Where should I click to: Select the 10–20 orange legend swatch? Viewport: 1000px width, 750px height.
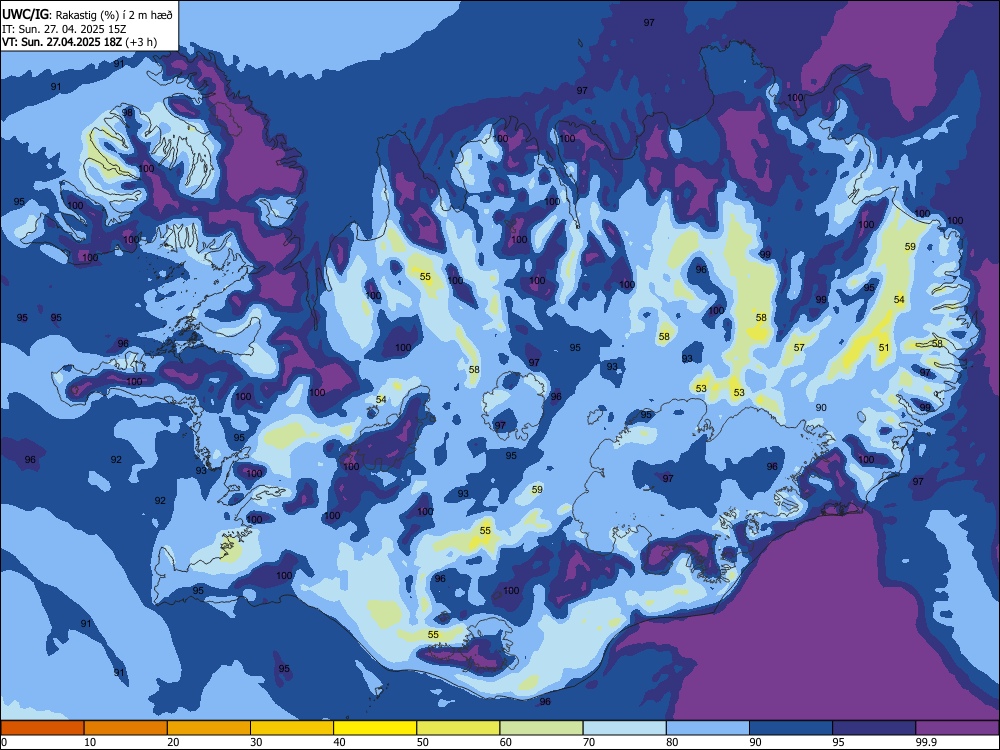[126, 728]
